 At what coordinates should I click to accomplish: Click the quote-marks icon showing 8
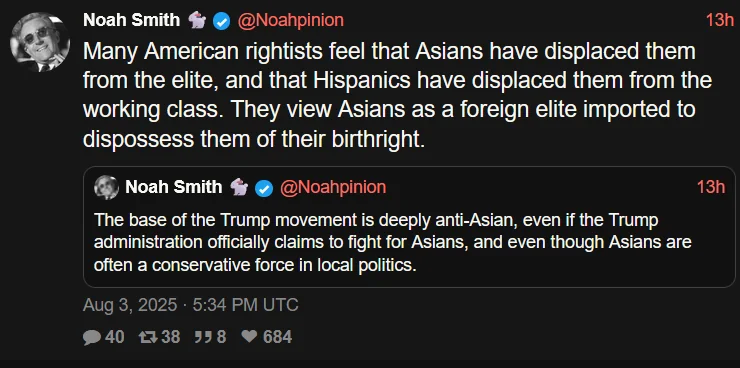[203, 337]
